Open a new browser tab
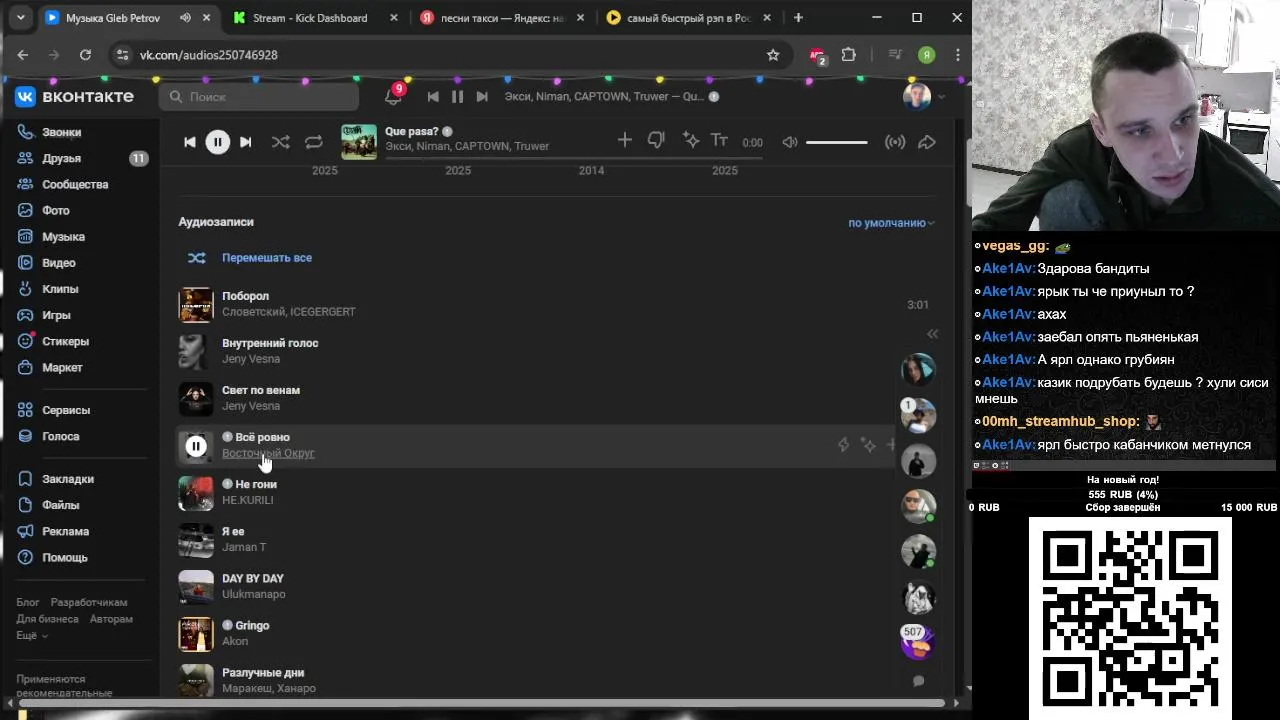This screenshot has width=1280, height=720. pyautogui.click(x=798, y=18)
